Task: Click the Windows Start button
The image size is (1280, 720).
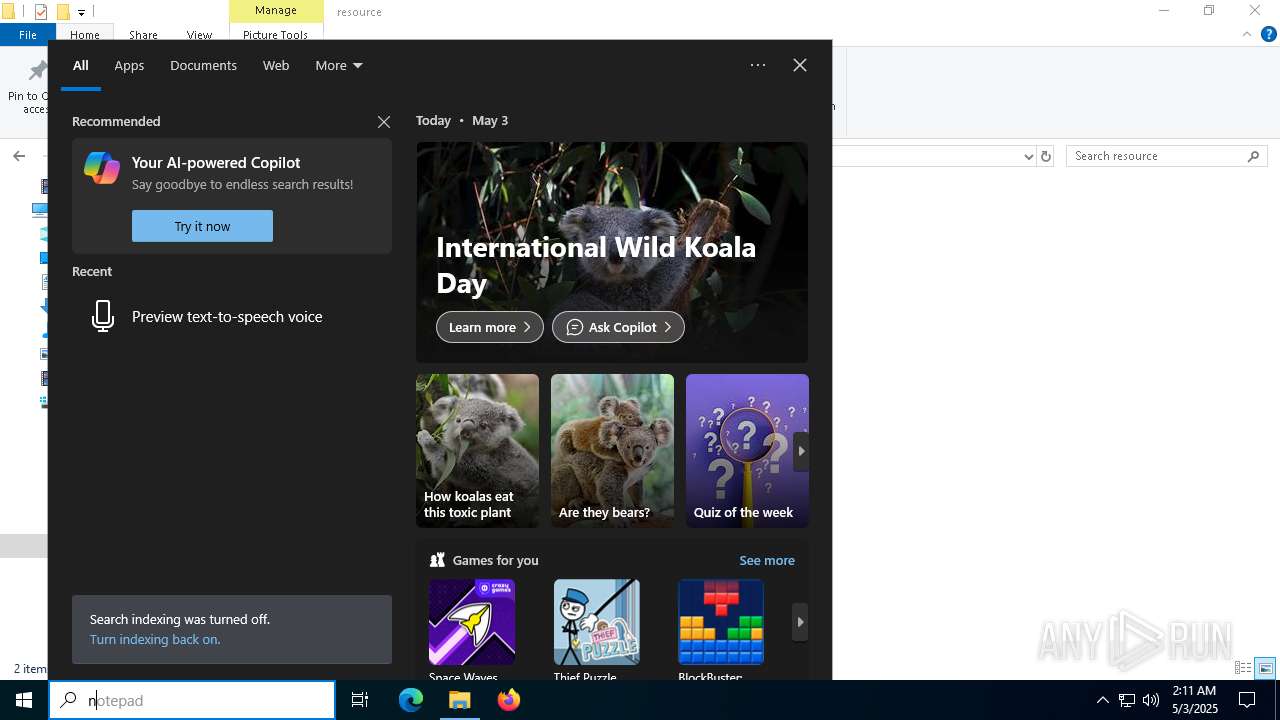Action: (24, 700)
